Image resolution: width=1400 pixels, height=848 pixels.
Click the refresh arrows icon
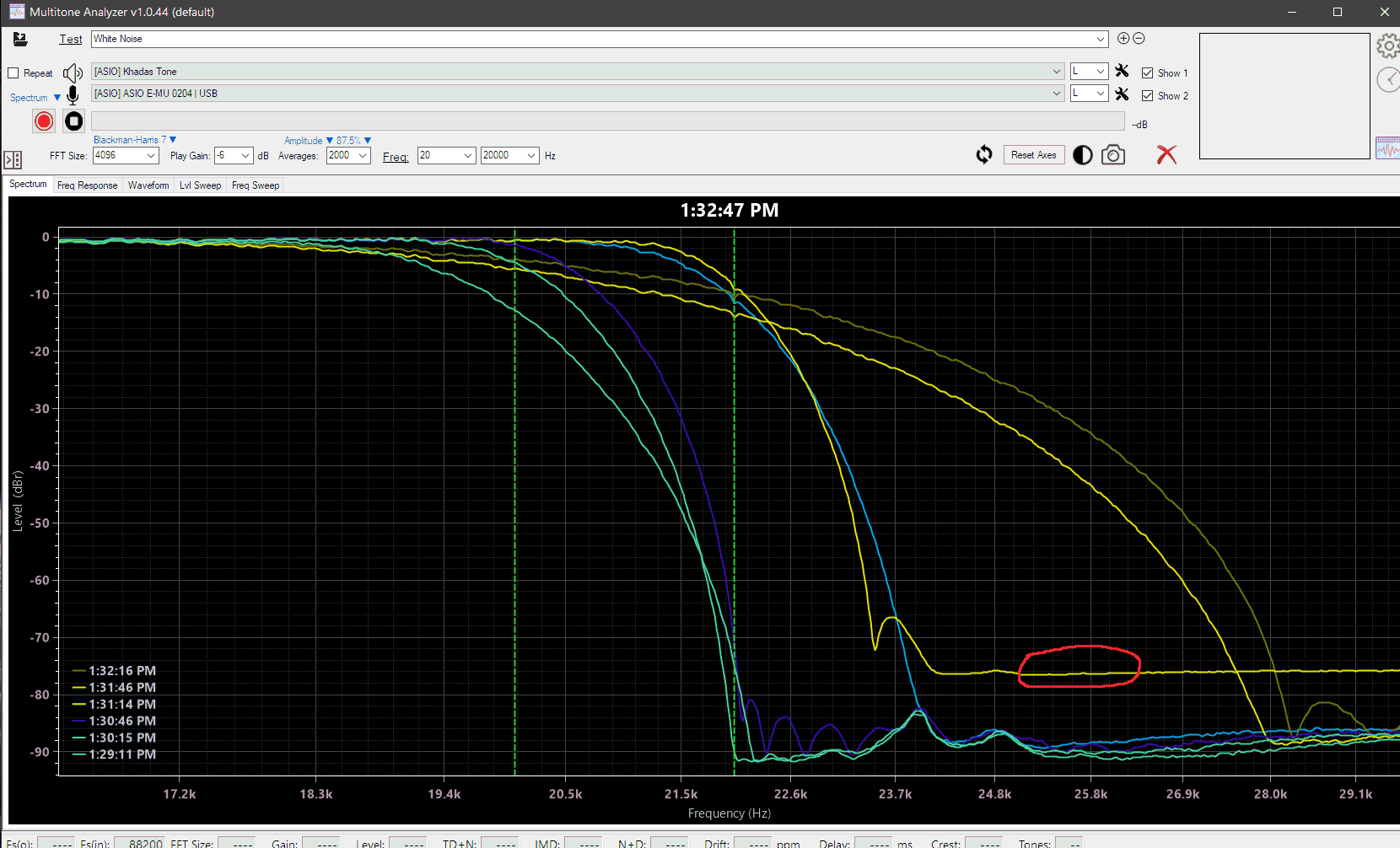[984, 155]
